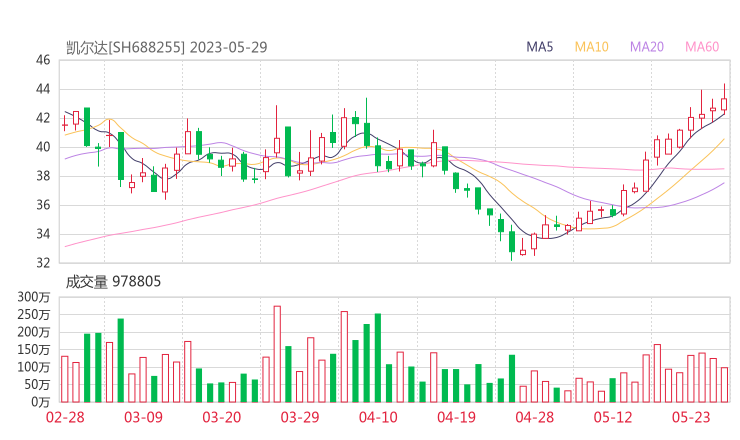Viewport: 740px width, 440px height.
Task: Click the 38 price axis value
Action: tap(43, 176)
